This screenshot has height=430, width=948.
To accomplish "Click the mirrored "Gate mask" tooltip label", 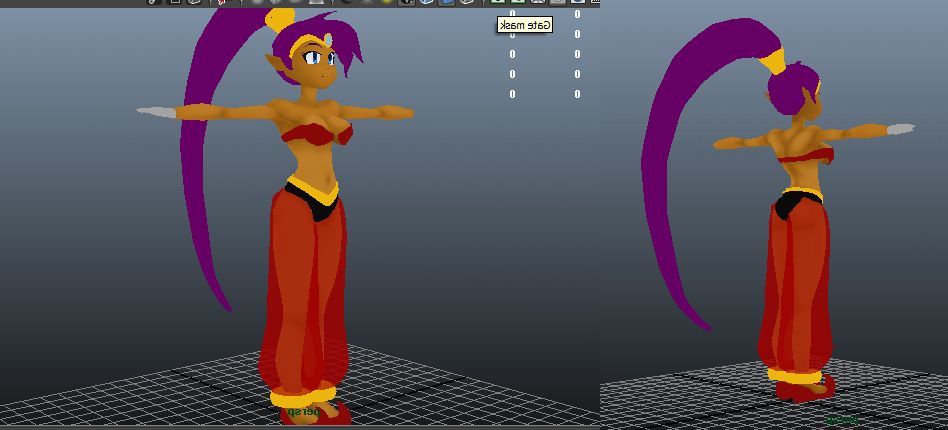I will point(525,25).
